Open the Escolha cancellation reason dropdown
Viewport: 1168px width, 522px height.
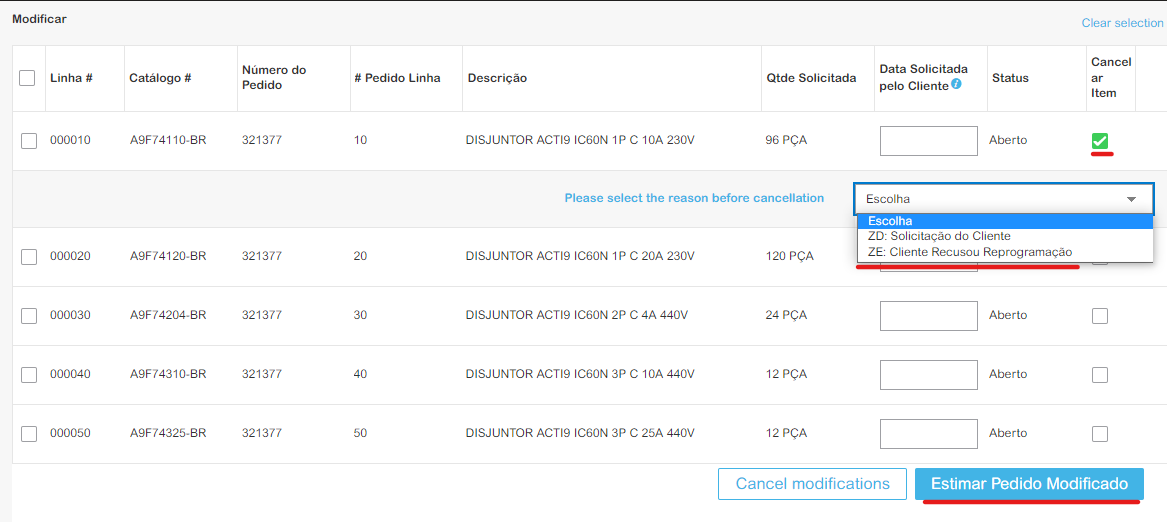click(1004, 199)
